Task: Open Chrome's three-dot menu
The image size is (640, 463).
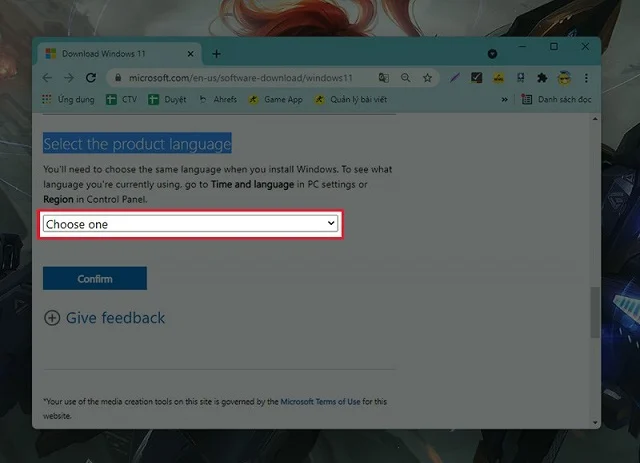Action: [x=586, y=78]
